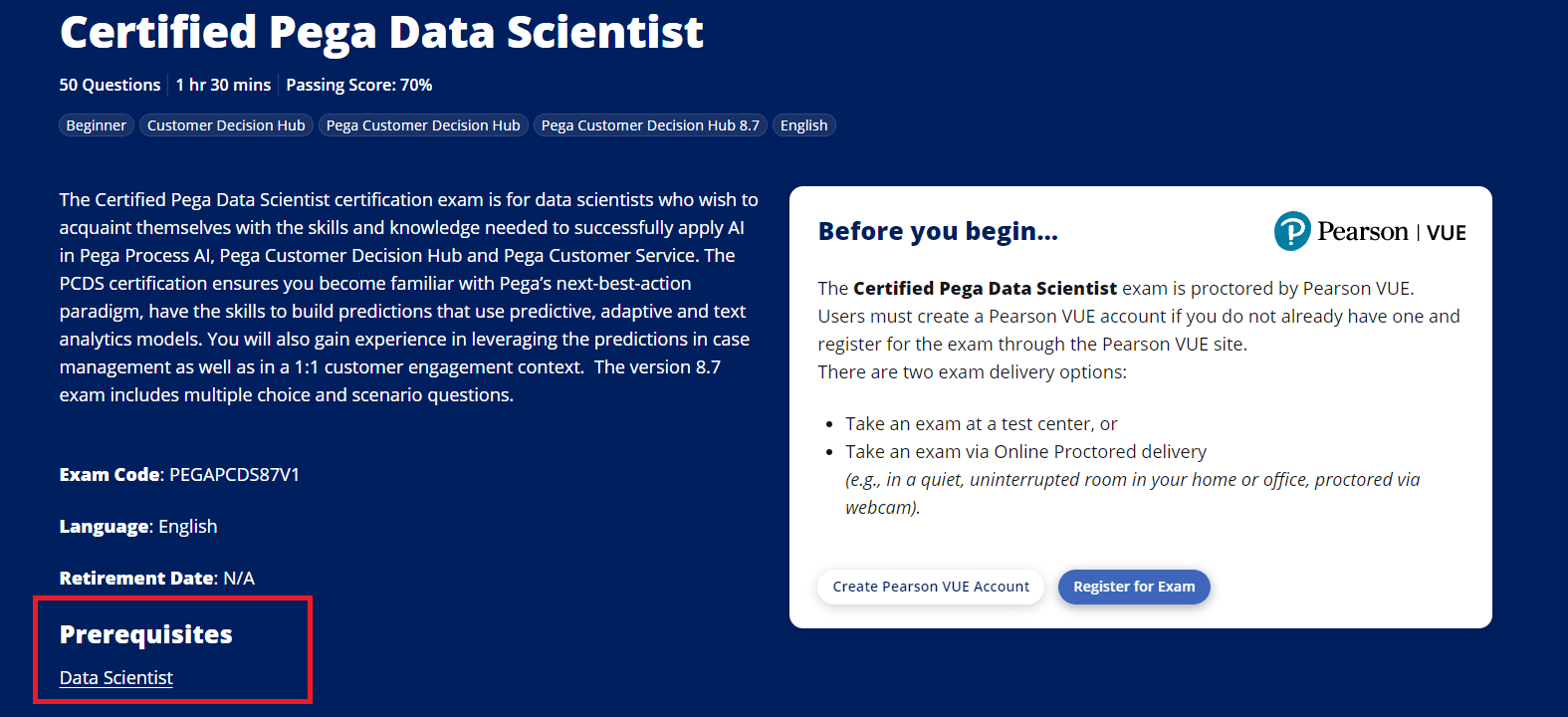Click the Before you begin heading
1568x717 pixels.
tap(938, 231)
